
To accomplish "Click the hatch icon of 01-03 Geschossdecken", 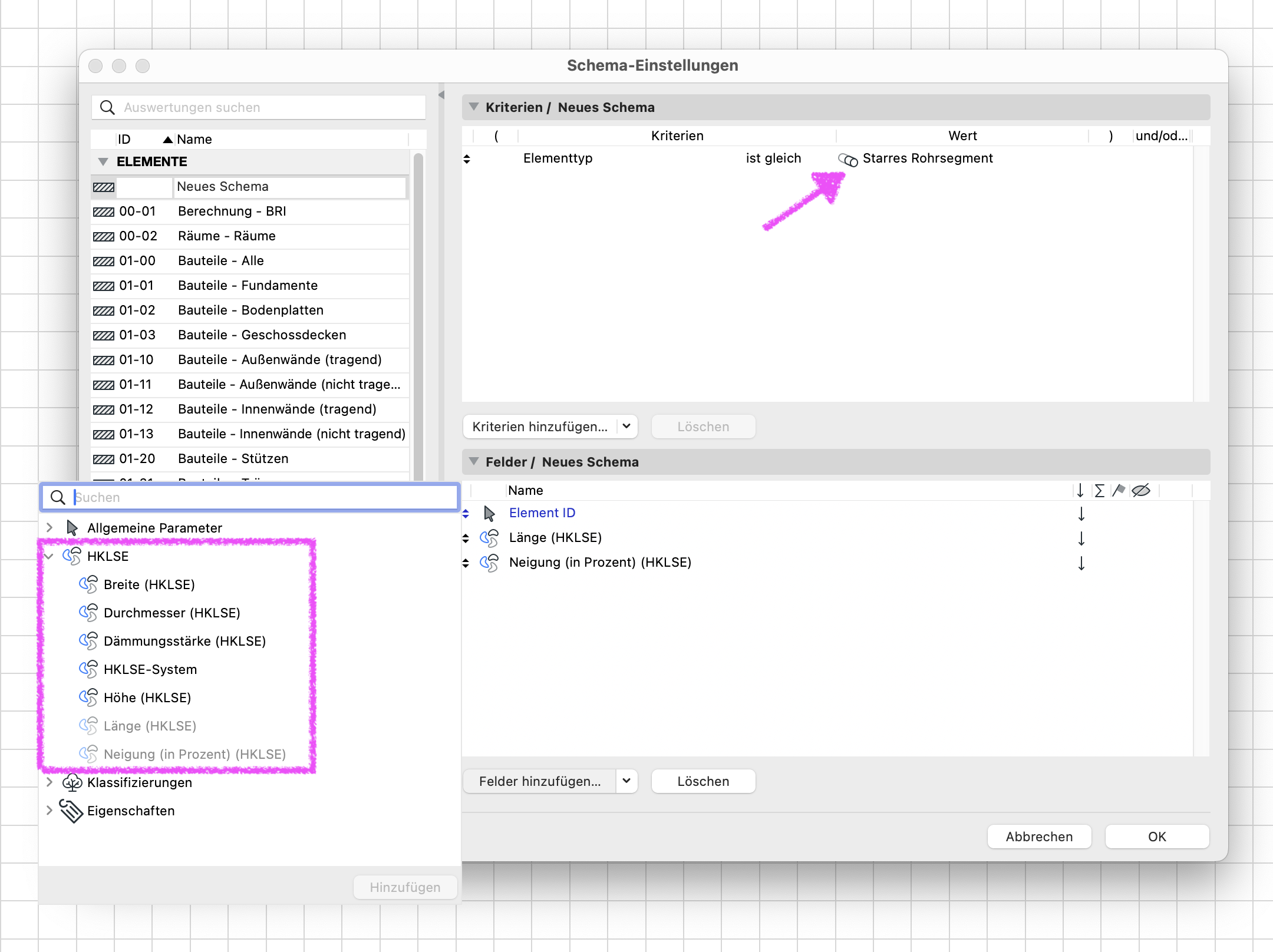I will pos(104,335).
